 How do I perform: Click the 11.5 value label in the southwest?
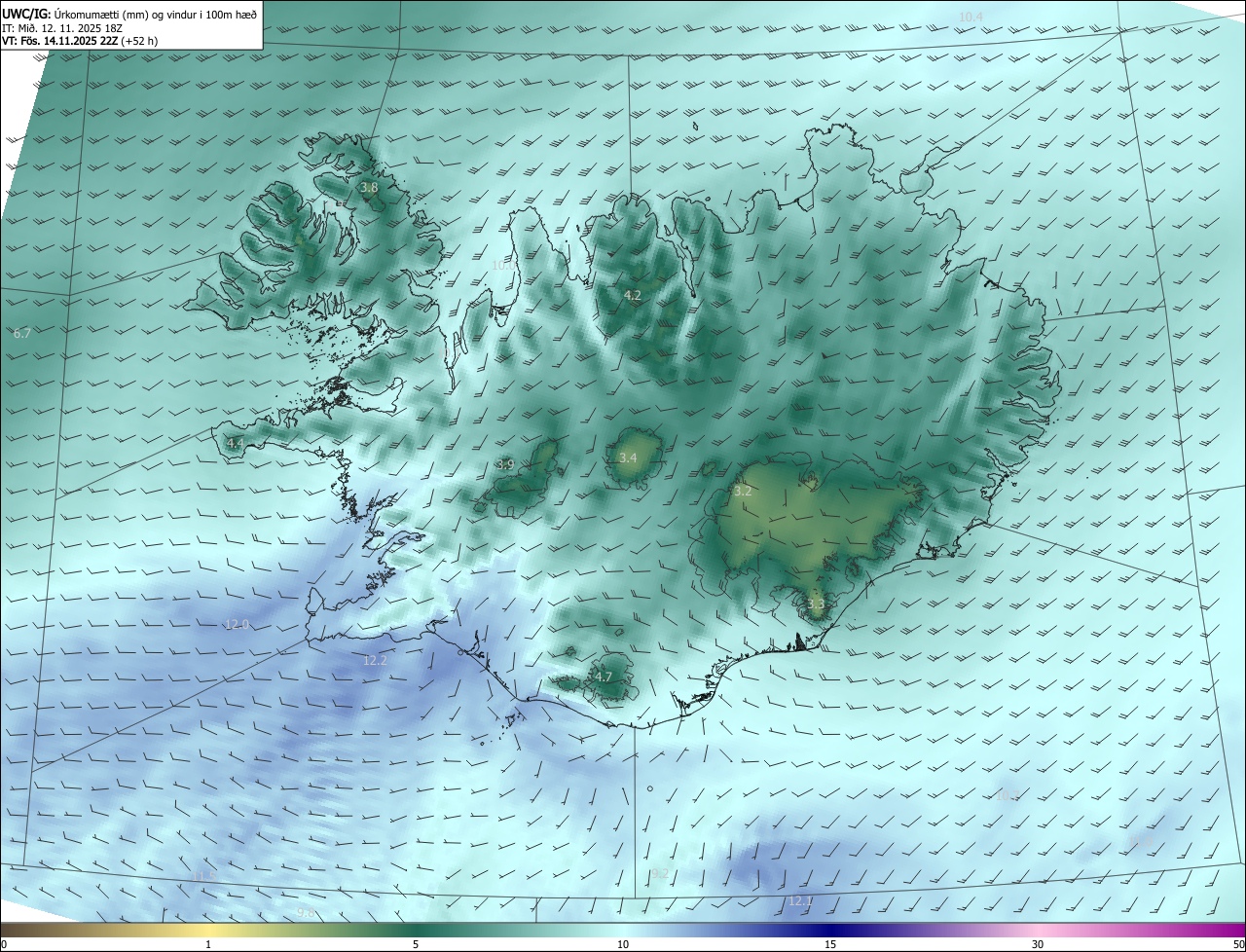[x=203, y=877]
